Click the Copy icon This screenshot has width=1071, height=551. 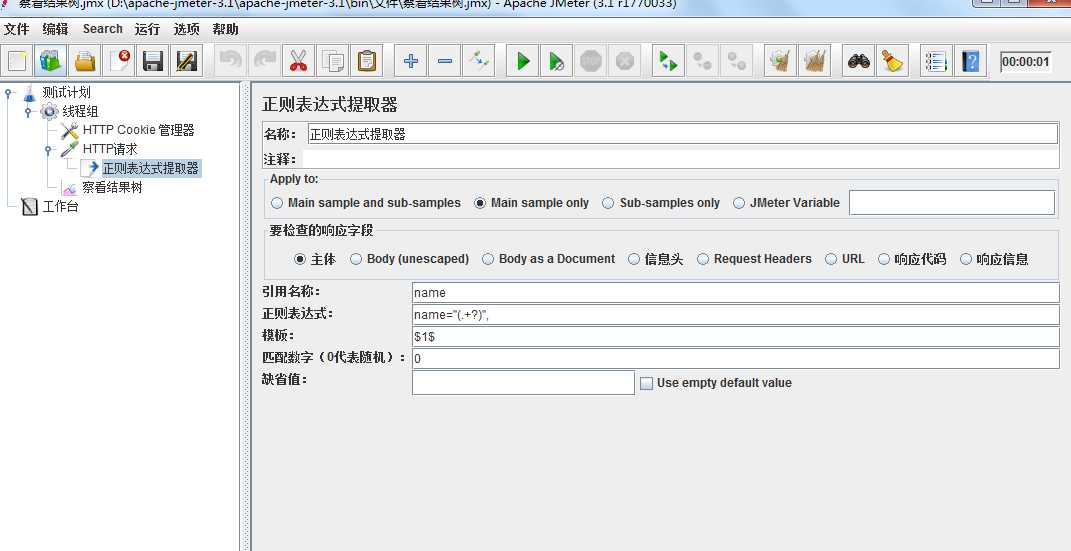coord(333,61)
